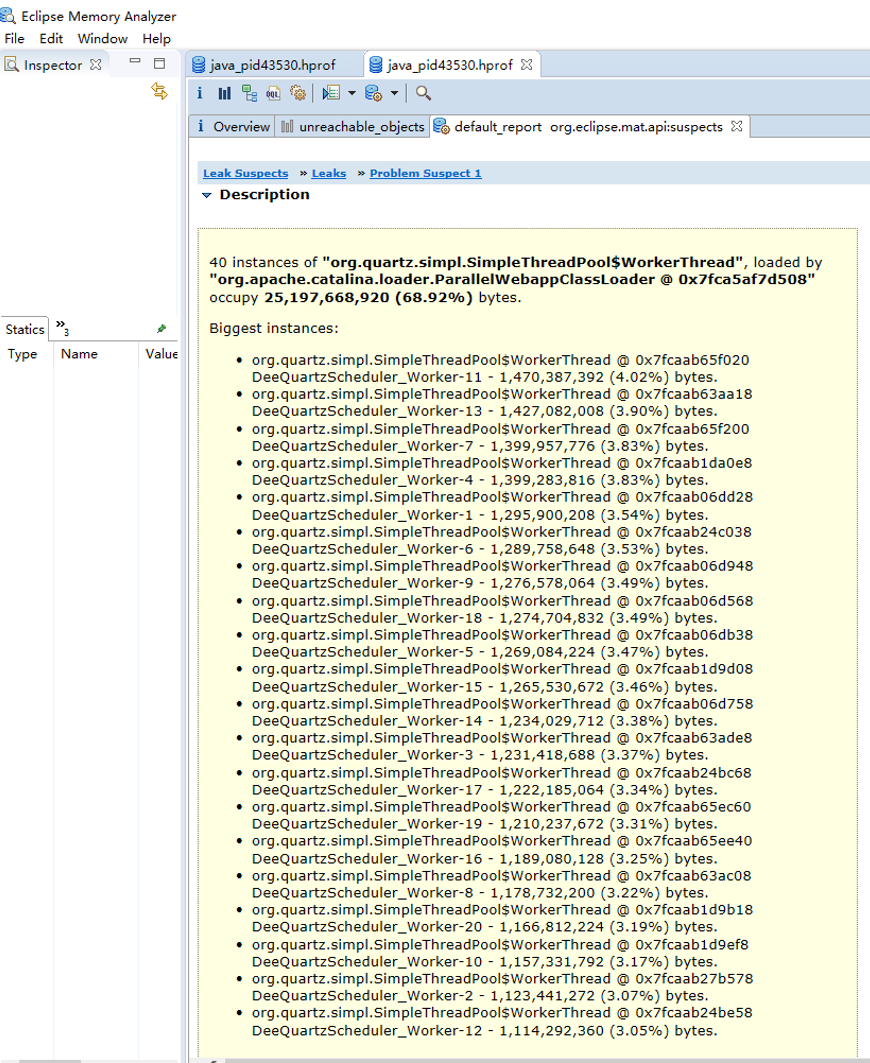Toggle the pin icon in Inspector panel
The height and width of the screenshot is (1063, 870).
161,329
